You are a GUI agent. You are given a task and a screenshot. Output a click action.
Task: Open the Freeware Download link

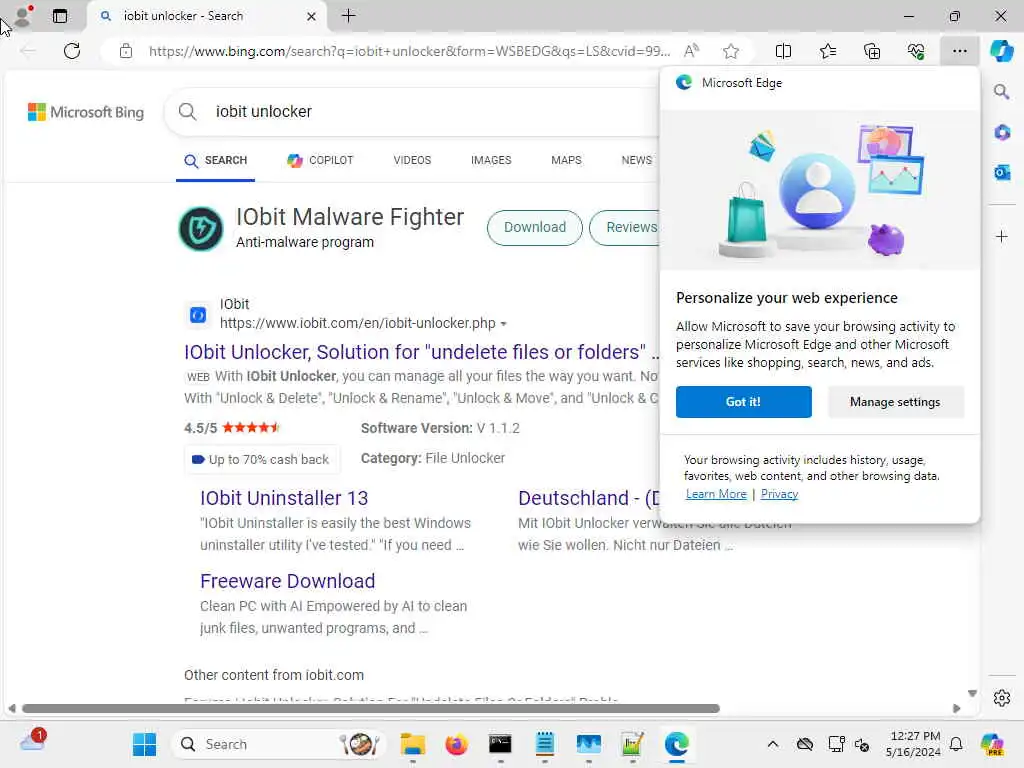click(287, 582)
